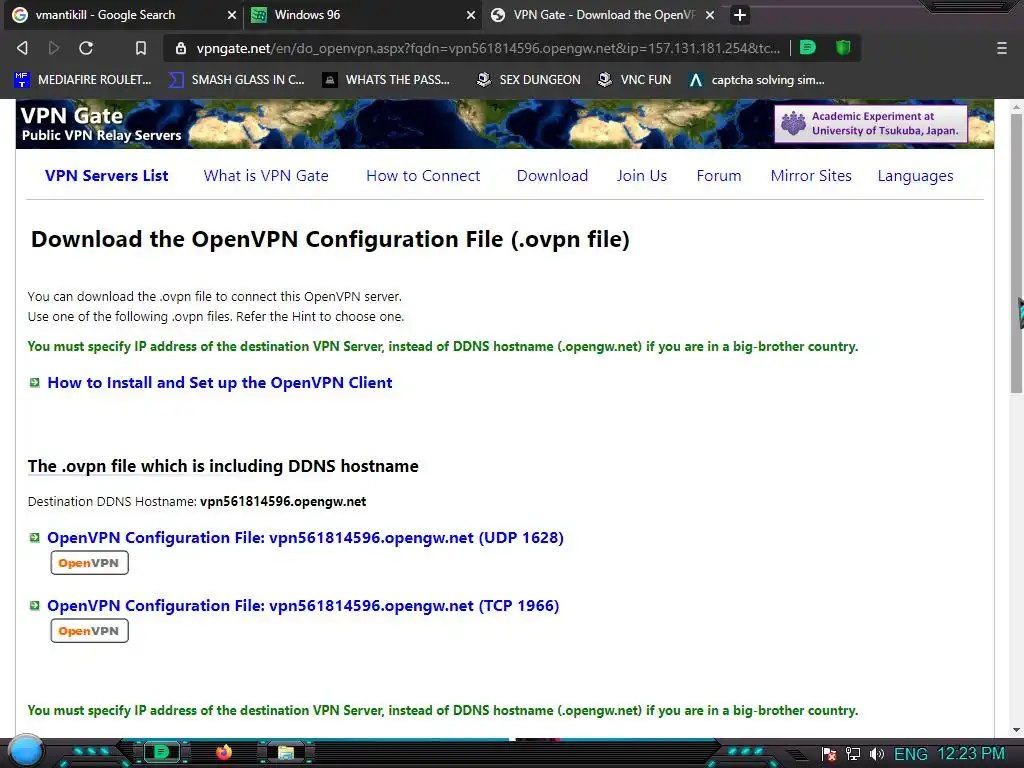Open the Start orb on taskbar
Viewport: 1024px width, 768px height.
(x=25, y=751)
